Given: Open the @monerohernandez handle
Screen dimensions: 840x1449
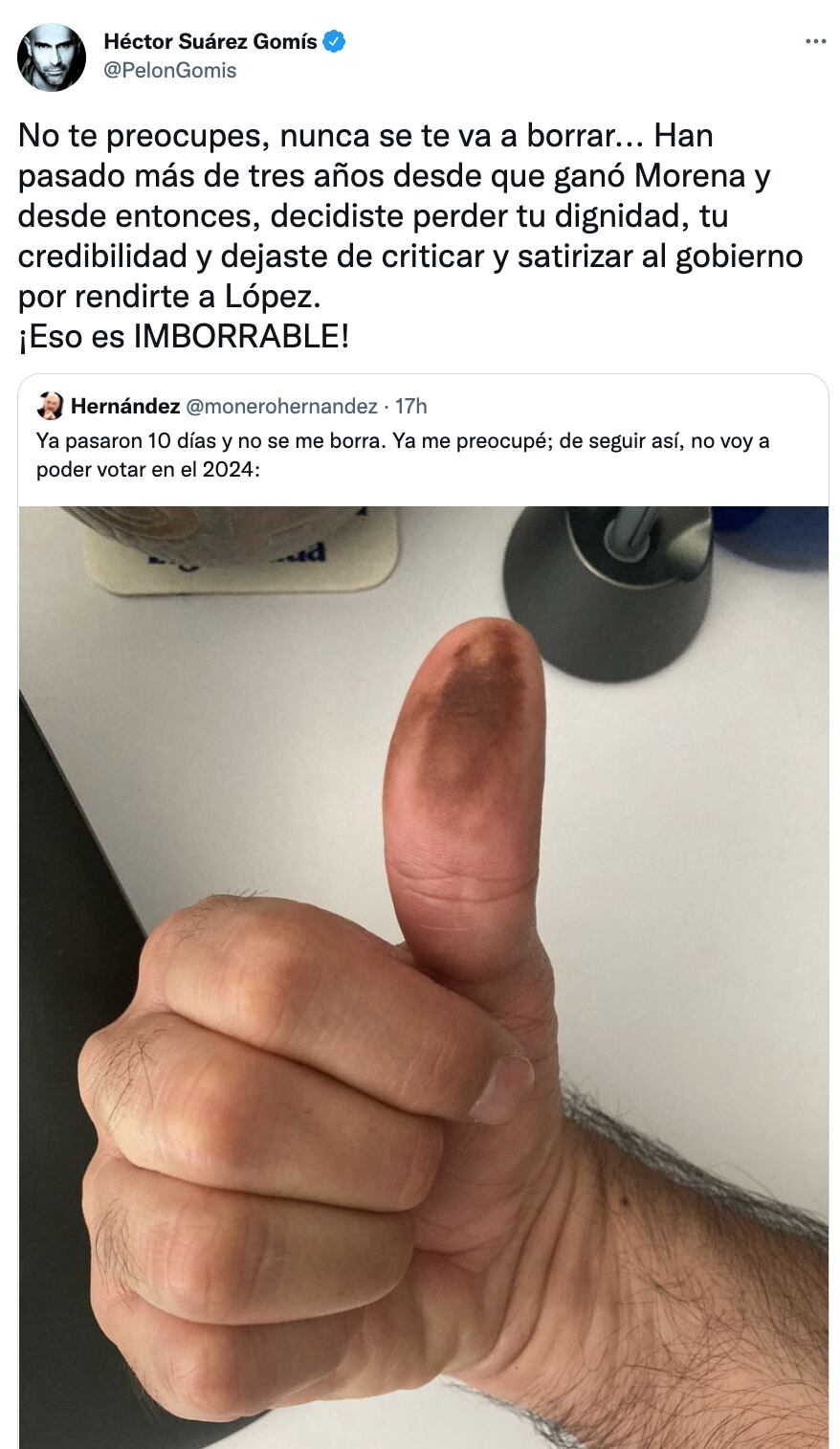Looking at the screenshot, I should click(x=281, y=406).
